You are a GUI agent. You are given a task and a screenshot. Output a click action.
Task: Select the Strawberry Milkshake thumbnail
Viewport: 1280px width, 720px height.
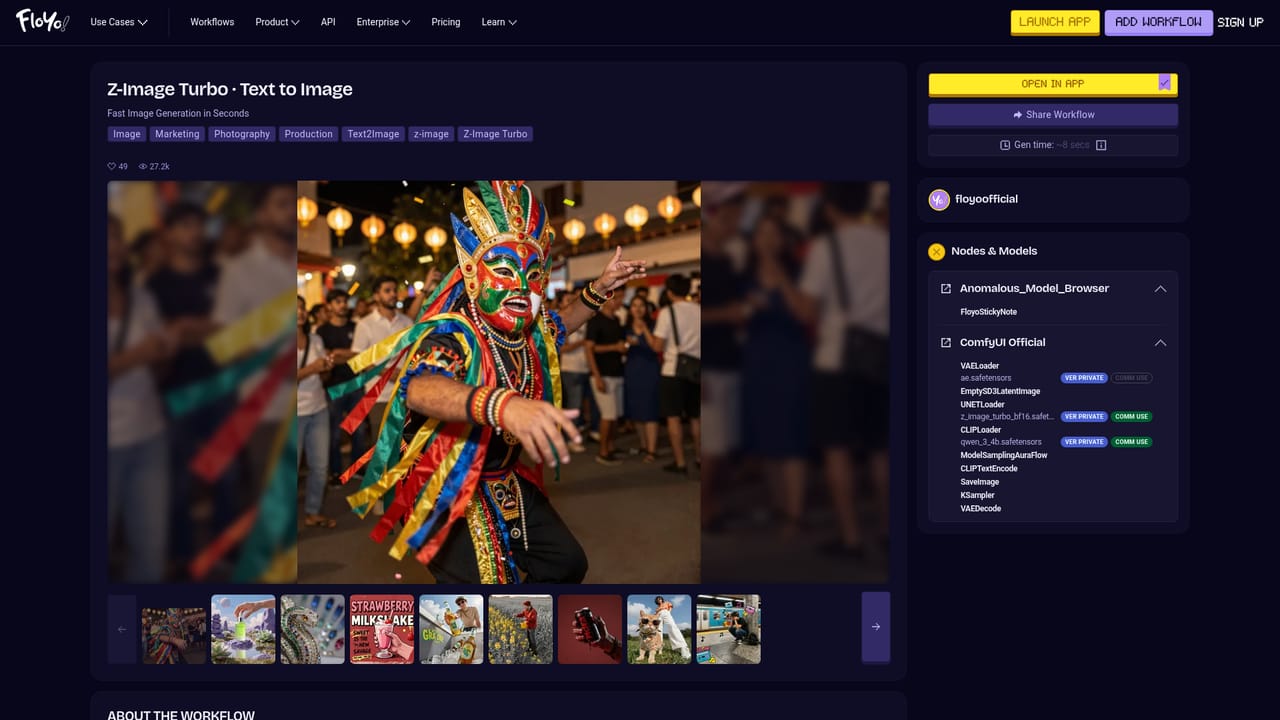(x=382, y=629)
